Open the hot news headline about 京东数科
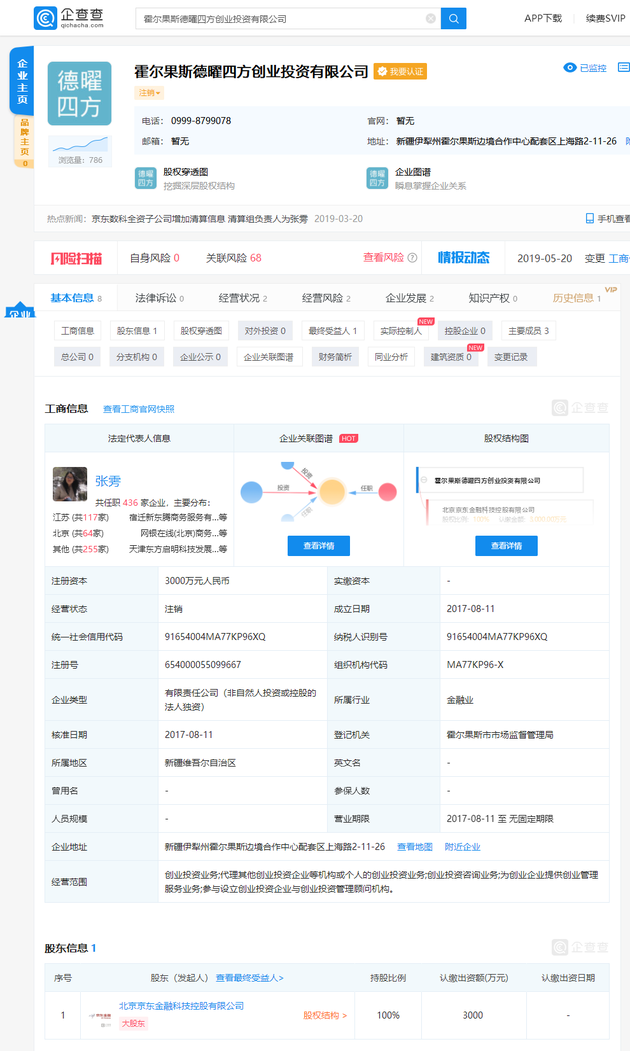 pos(200,219)
